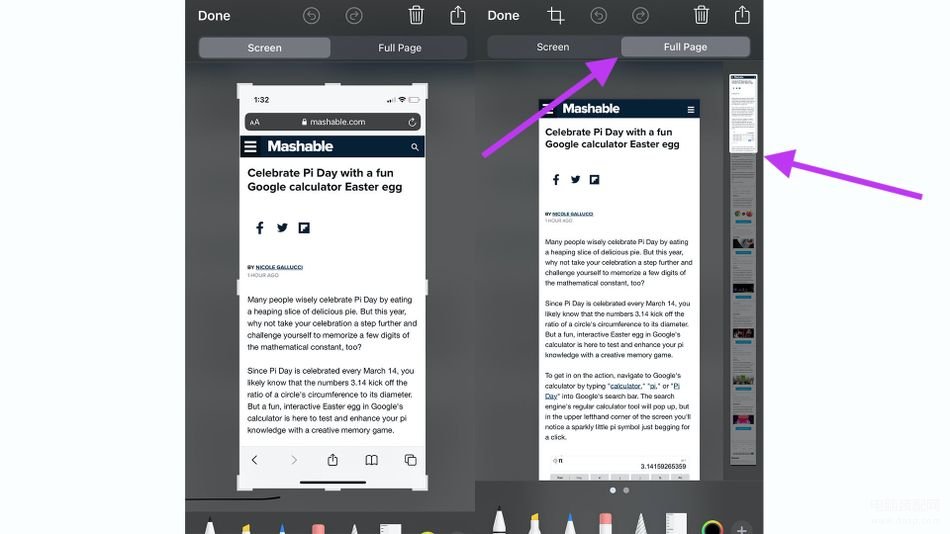The width and height of the screenshot is (950, 534).
Task: Tap undo in the Screen-view editor toolbar
Action: coord(311,16)
